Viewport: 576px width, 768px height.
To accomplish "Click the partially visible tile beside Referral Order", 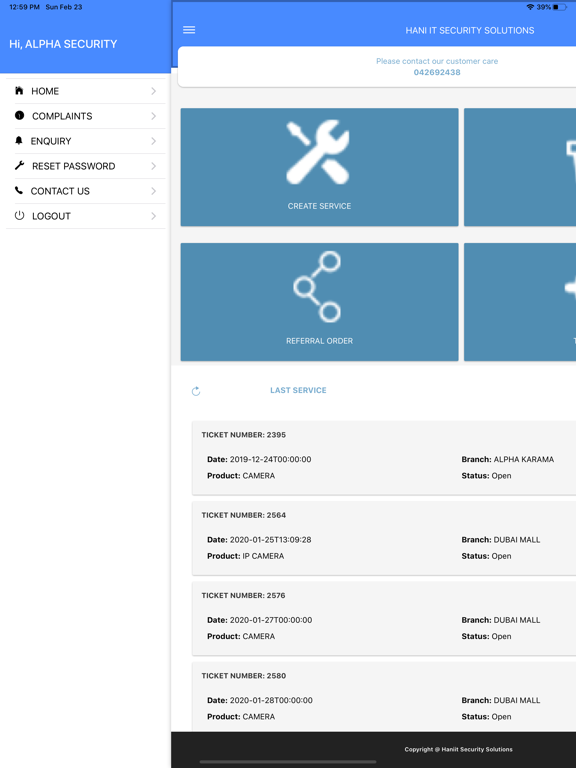I will coord(520,302).
